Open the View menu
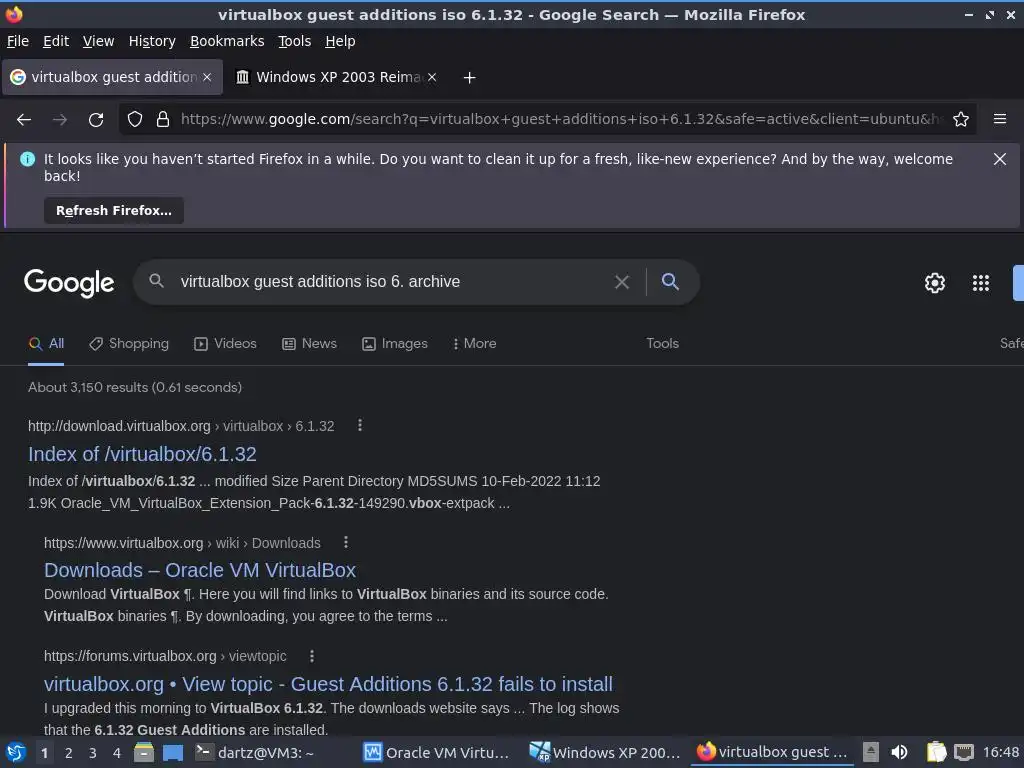Viewport: 1024px width, 768px height. tap(98, 41)
